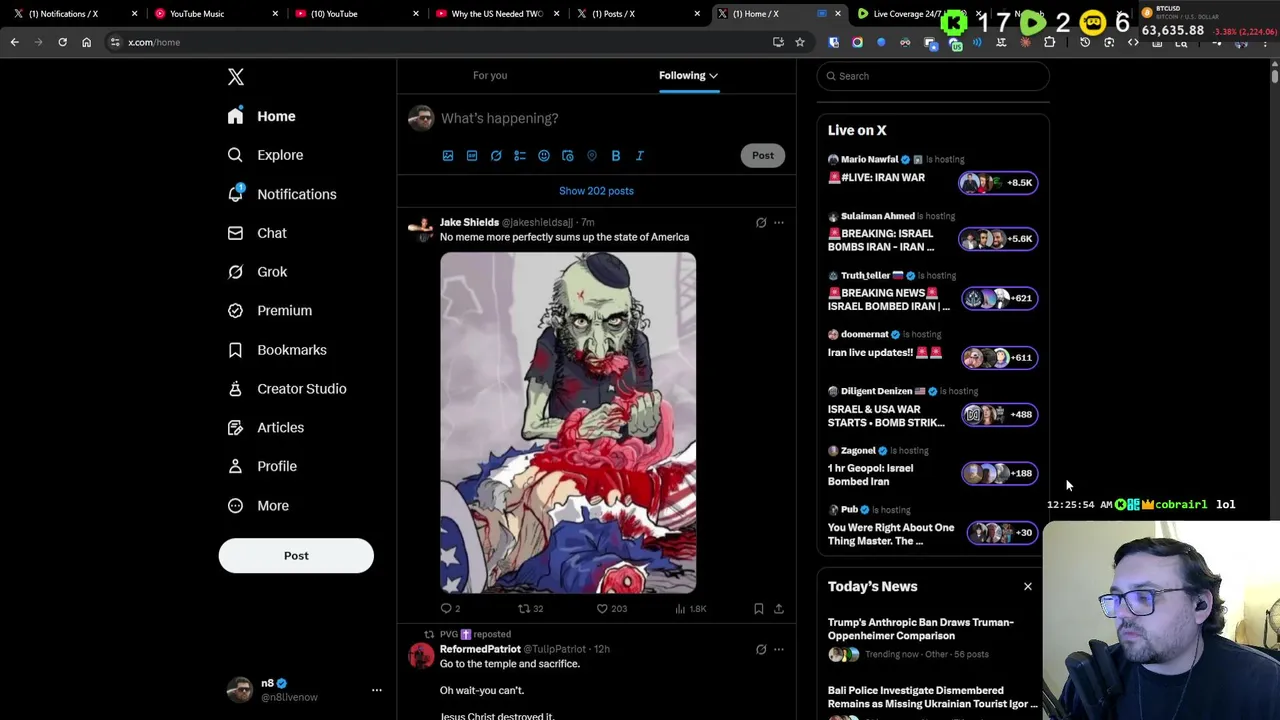Switch to the Posts / X browser tab
This screenshot has width=1280, height=720.
click(x=638, y=14)
